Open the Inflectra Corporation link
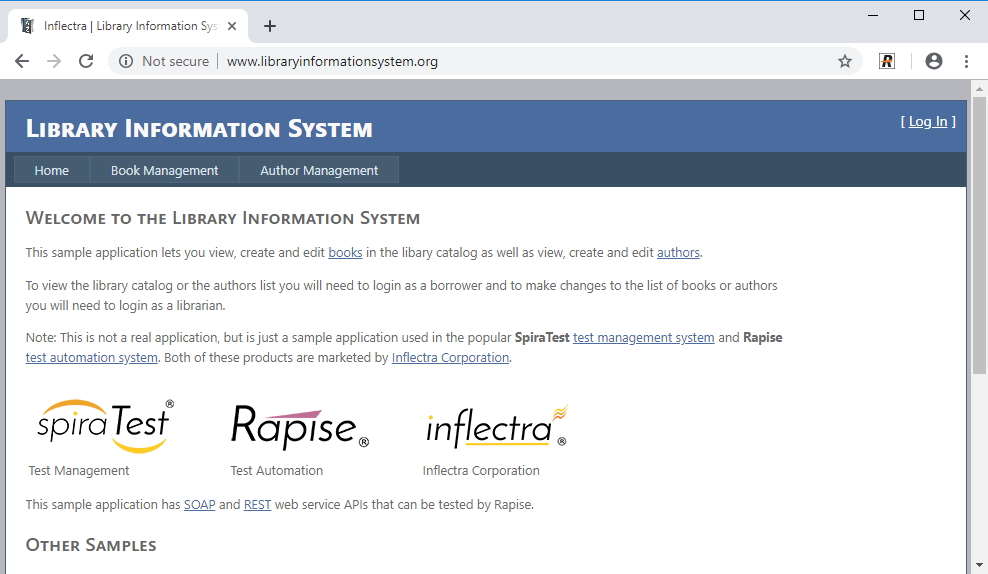 click(450, 358)
